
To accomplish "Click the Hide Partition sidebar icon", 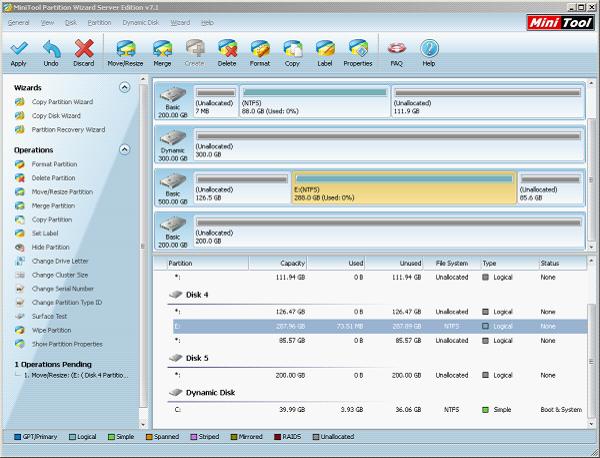I will (x=20, y=247).
